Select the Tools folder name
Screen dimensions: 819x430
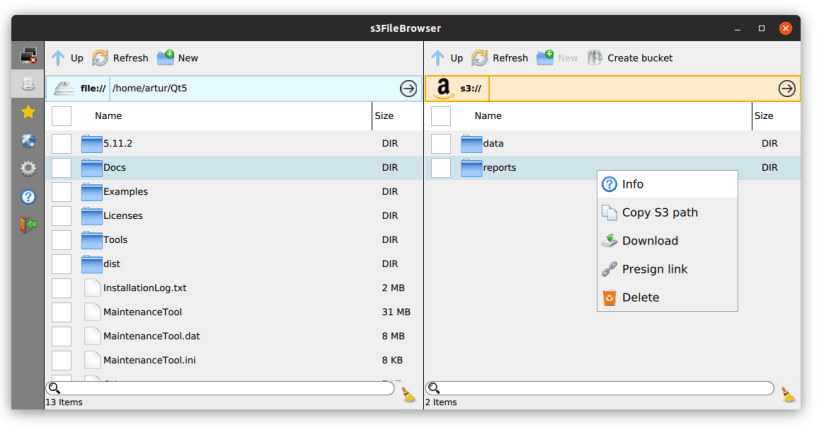[x=115, y=240]
